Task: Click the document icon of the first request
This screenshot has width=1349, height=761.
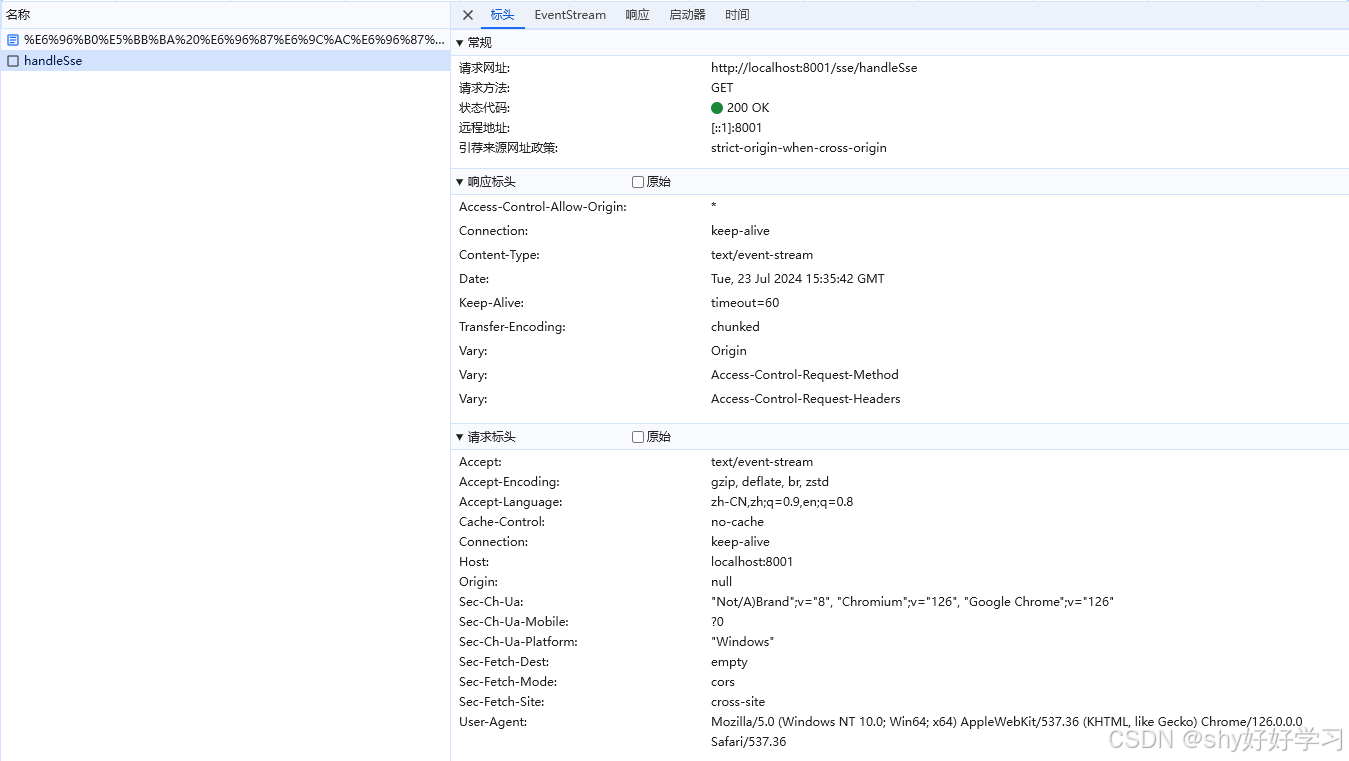Action: click(13, 40)
